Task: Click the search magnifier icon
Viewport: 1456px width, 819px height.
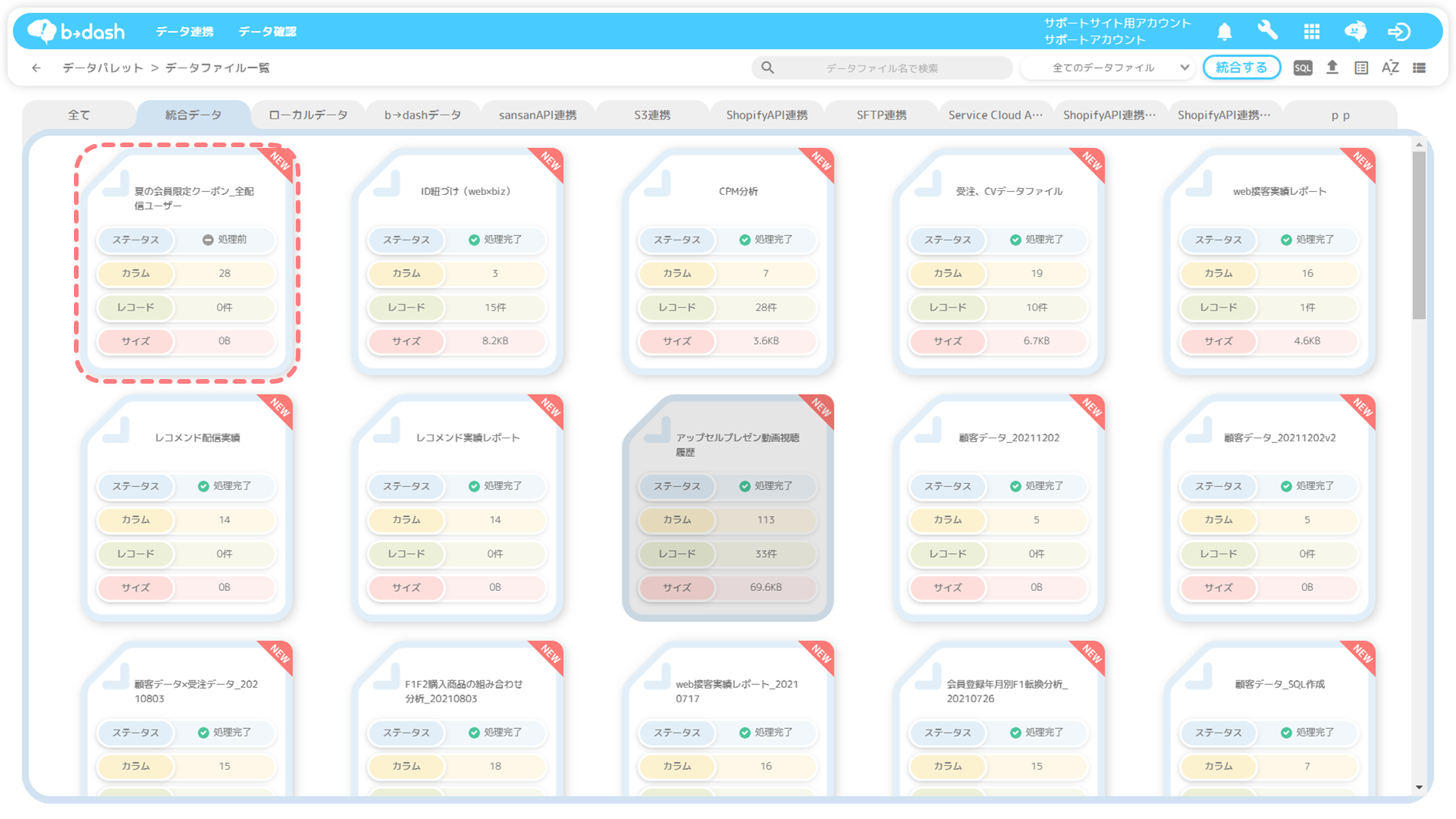Action: tap(767, 68)
